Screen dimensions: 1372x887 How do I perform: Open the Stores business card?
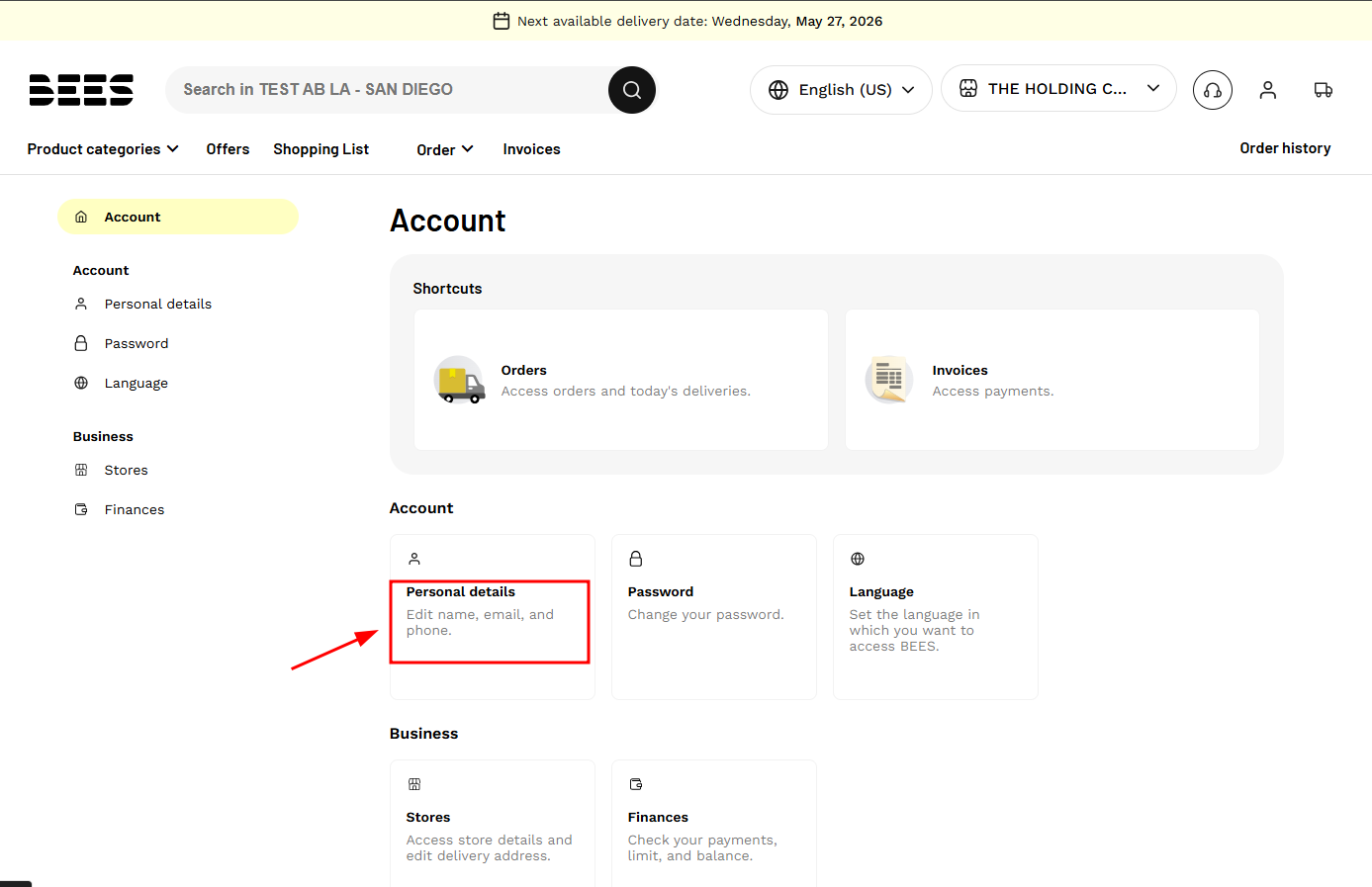(493, 823)
